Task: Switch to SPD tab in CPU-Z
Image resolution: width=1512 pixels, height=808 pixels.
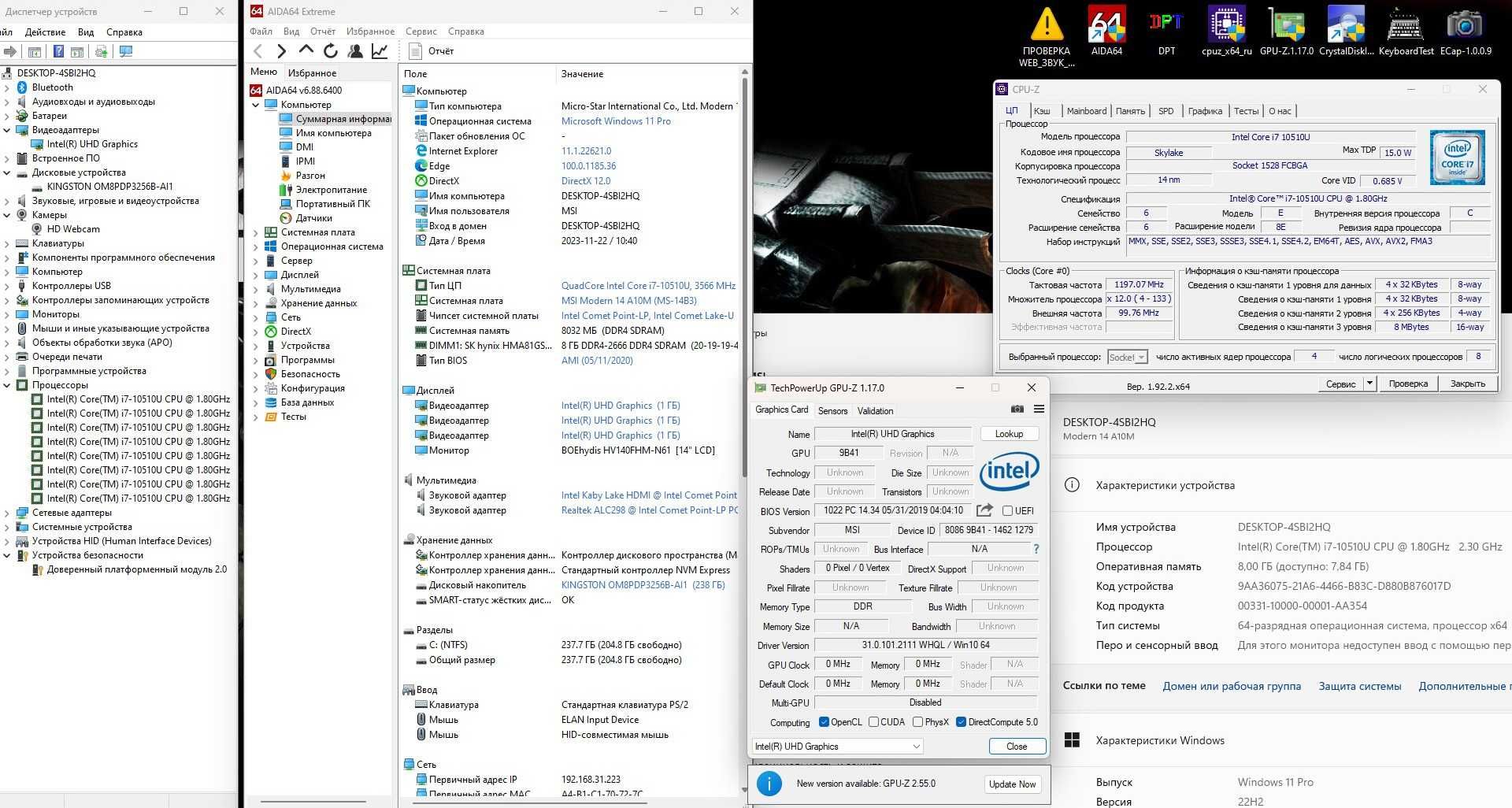Action: (1166, 111)
